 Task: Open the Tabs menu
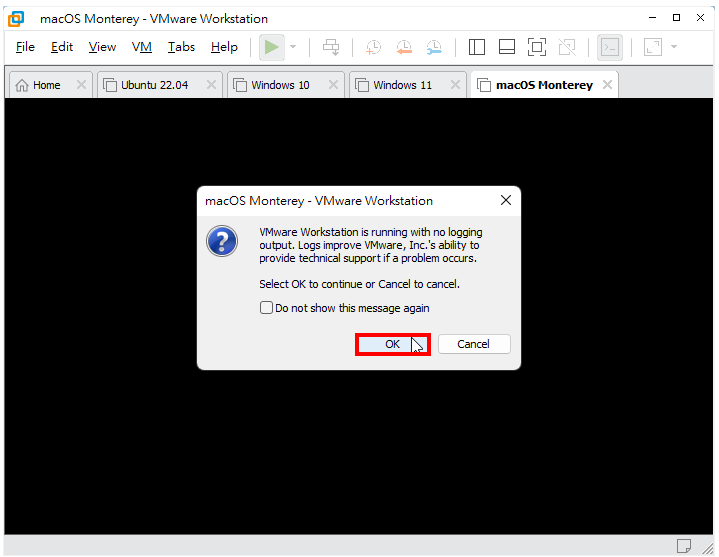click(181, 47)
